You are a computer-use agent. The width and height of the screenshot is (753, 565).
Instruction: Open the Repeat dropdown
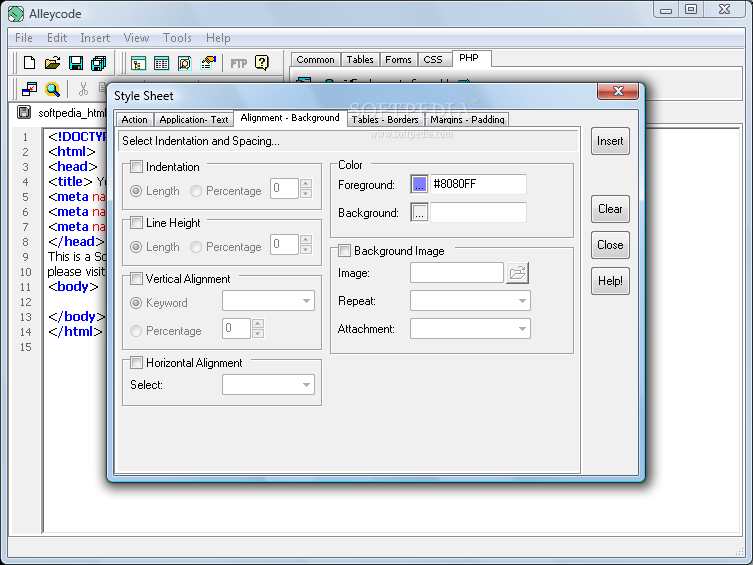tap(470, 301)
